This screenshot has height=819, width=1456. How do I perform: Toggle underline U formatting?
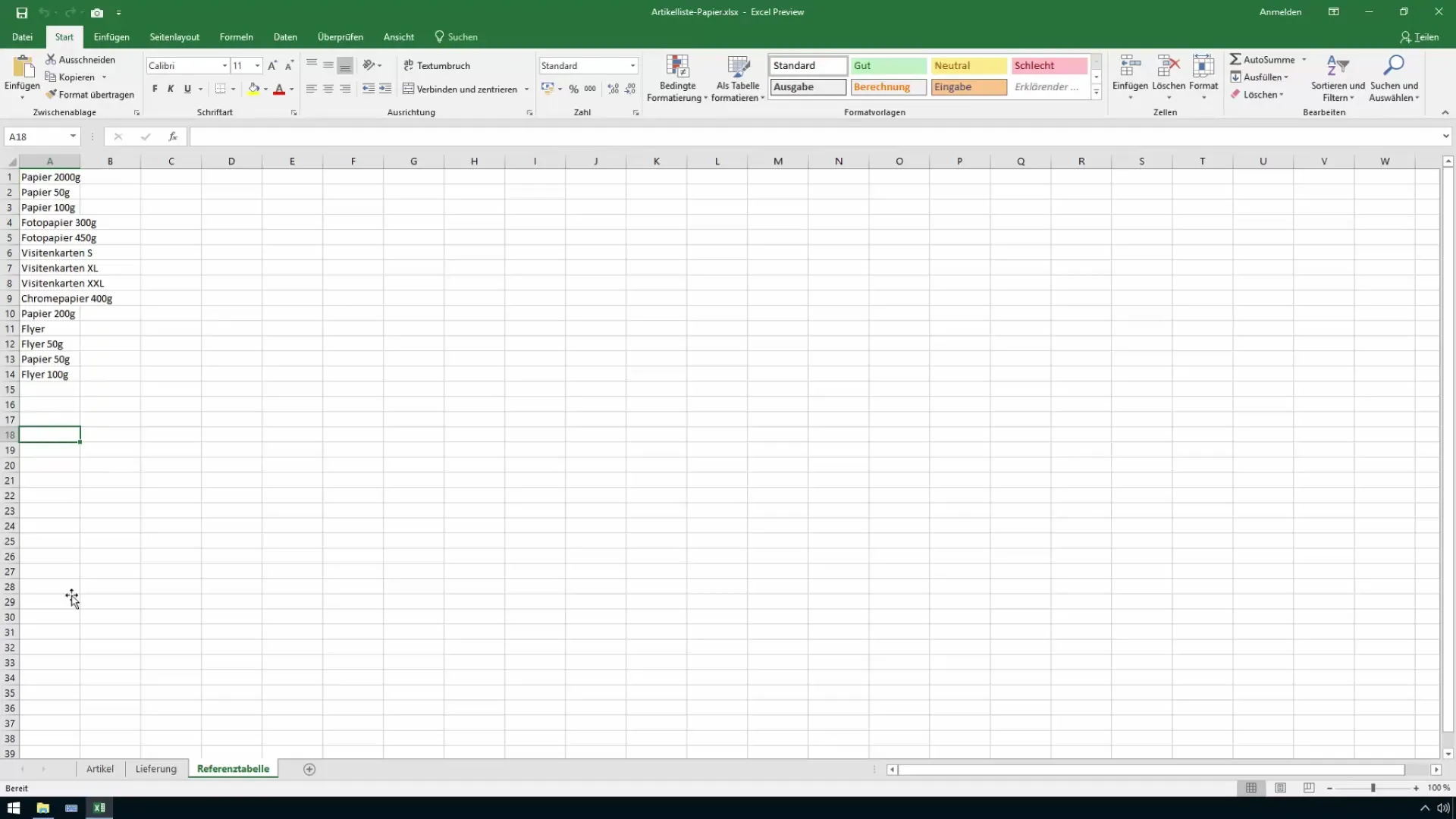click(x=187, y=89)
